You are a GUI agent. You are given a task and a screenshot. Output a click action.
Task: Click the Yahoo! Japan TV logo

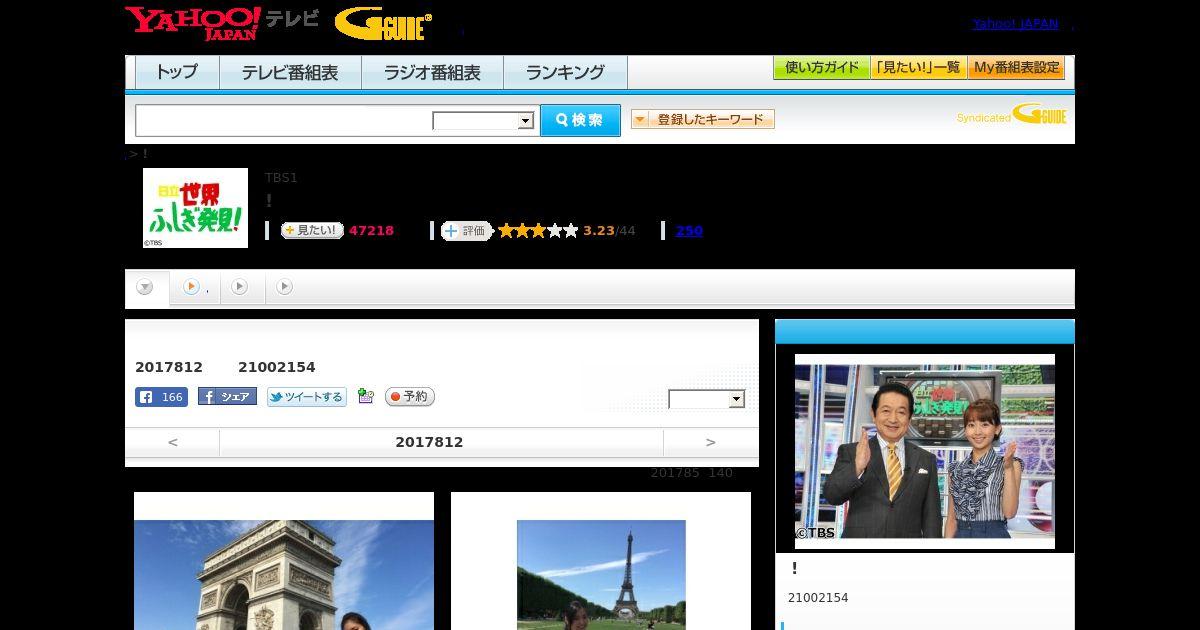pyautogui.click(x=221, y=23)
